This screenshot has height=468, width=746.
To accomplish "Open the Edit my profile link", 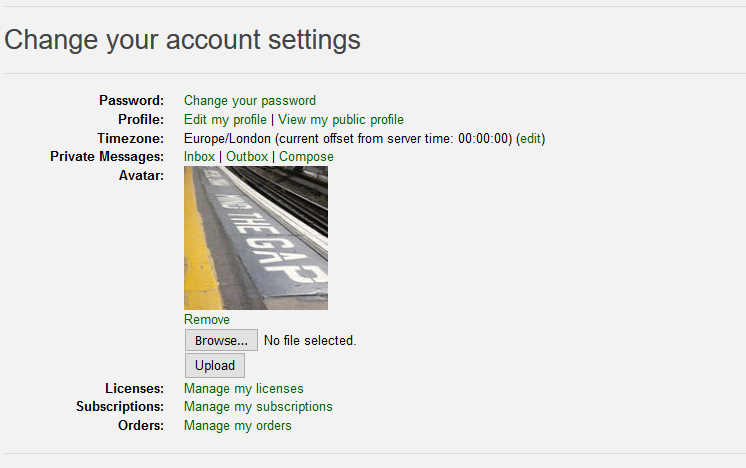I will pyautogui.click(x=225, y=119).
